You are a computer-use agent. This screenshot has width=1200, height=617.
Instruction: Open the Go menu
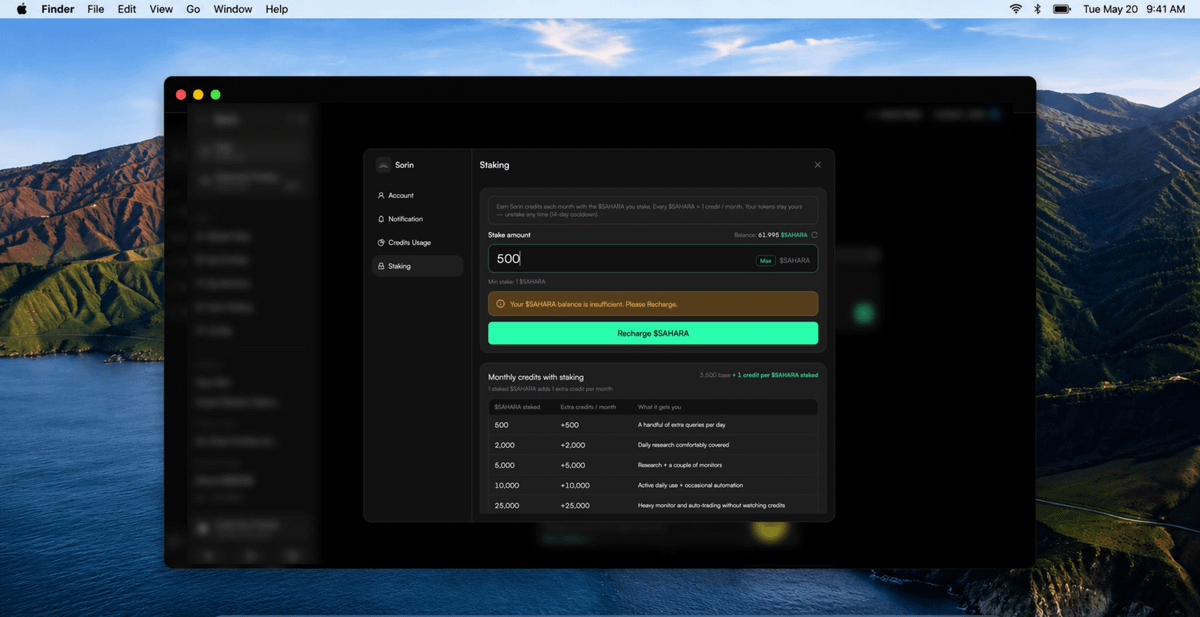click(193, 9)
